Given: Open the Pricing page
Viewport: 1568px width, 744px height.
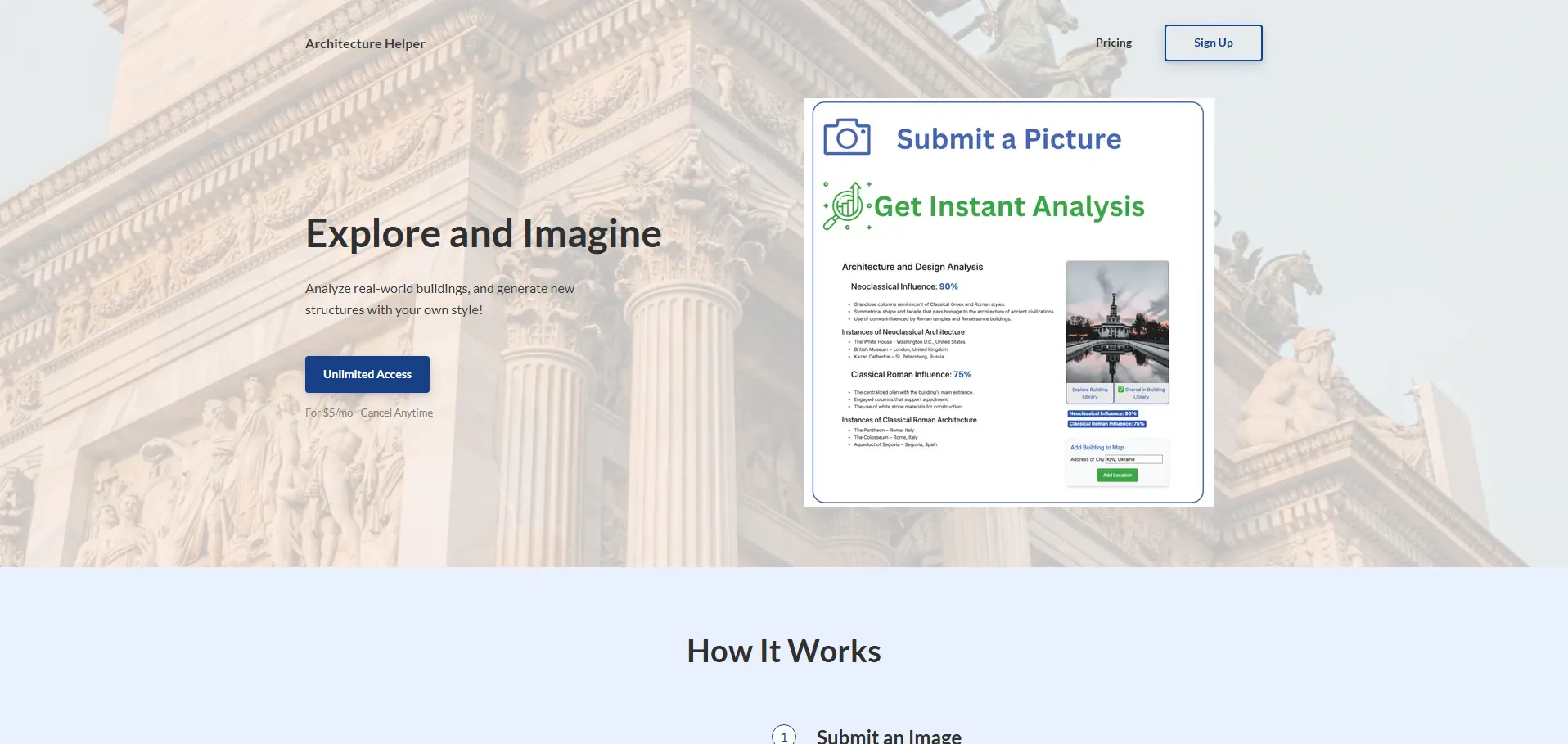Looking at the screenshot, I should click(x=1113, y=43).
